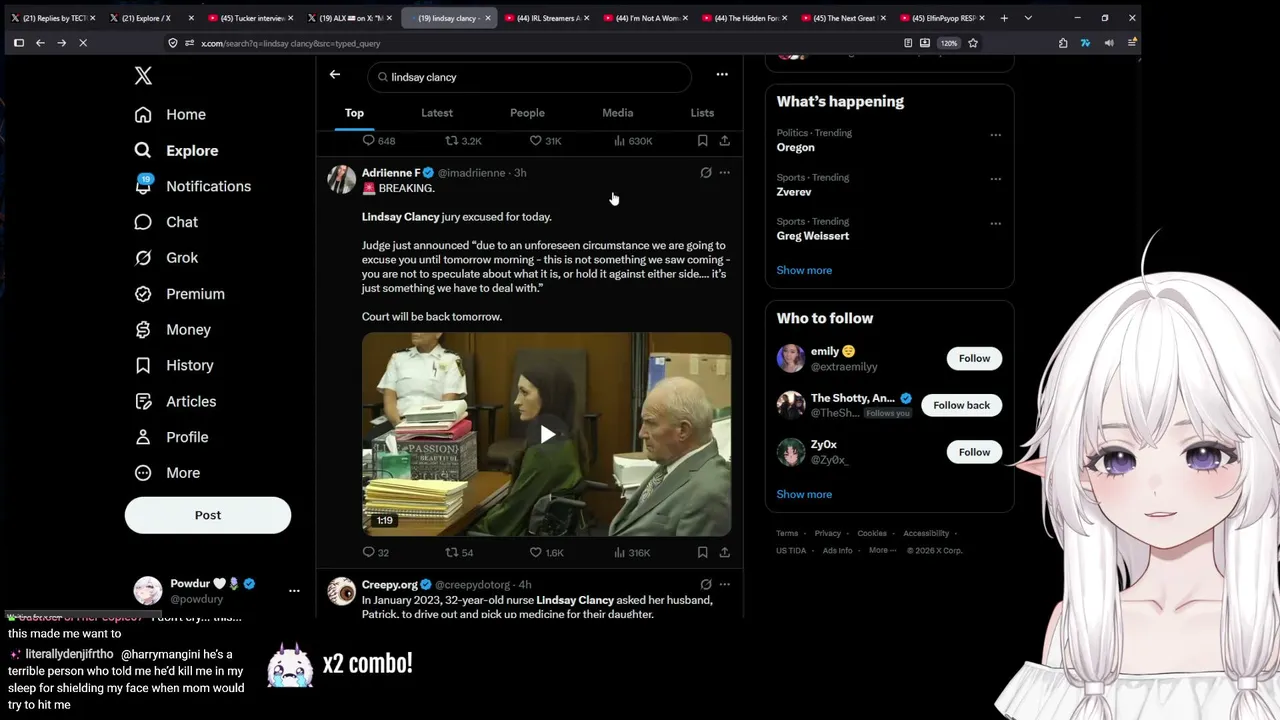The image size is (1280, 720).
Task: Open Adrienne F's profile avatar
Action: coord(342,180)
